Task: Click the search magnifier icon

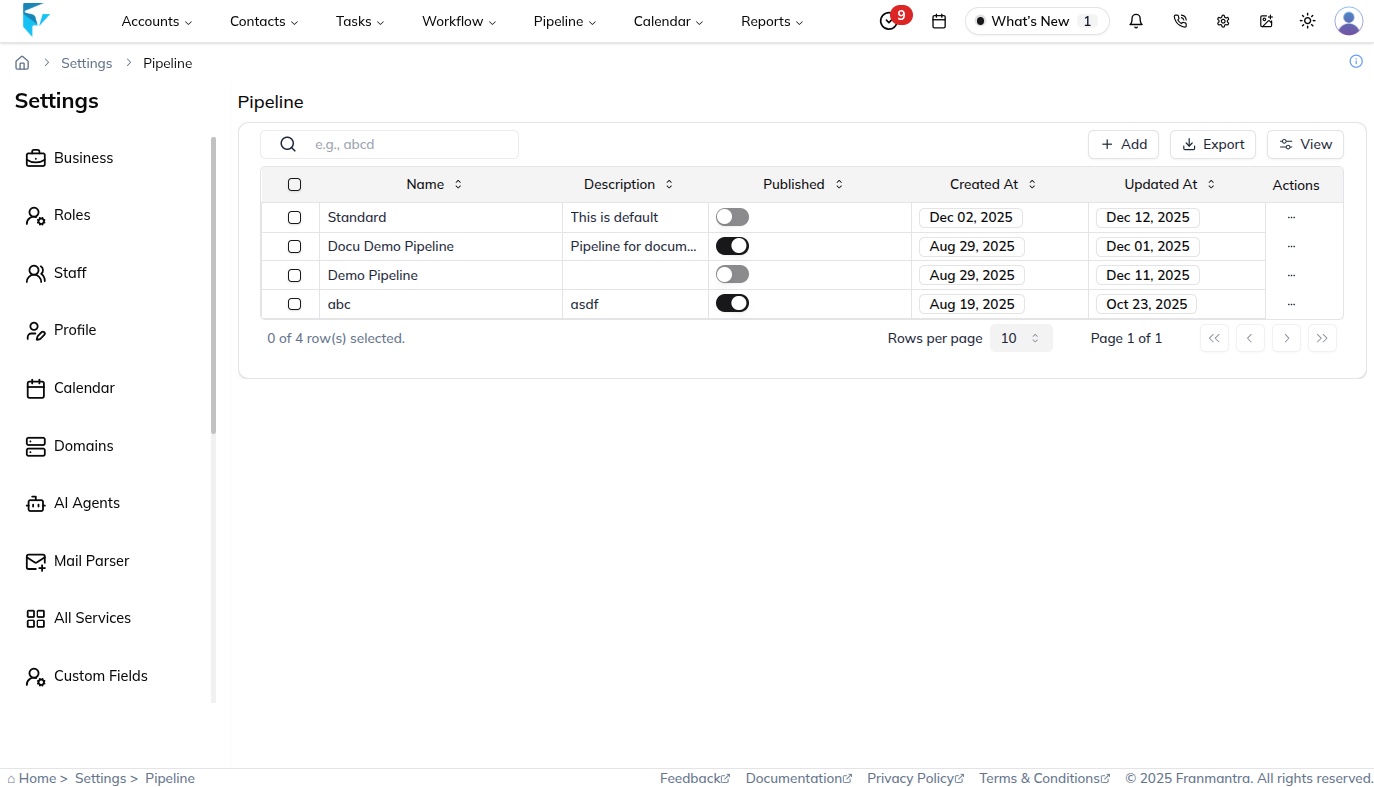Action: click(x=288, y=144)
